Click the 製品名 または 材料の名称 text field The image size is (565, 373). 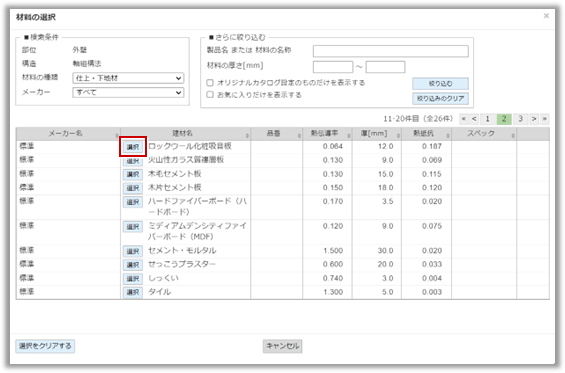click(x=391, y=51)
